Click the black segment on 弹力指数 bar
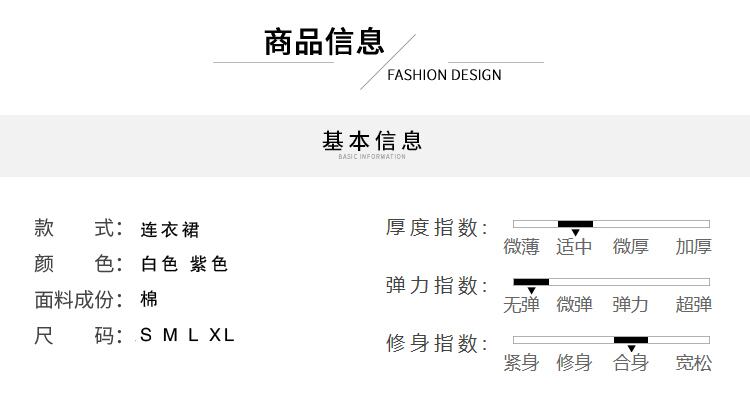This screenshot has width=750, height=418. tap(531, 282)
